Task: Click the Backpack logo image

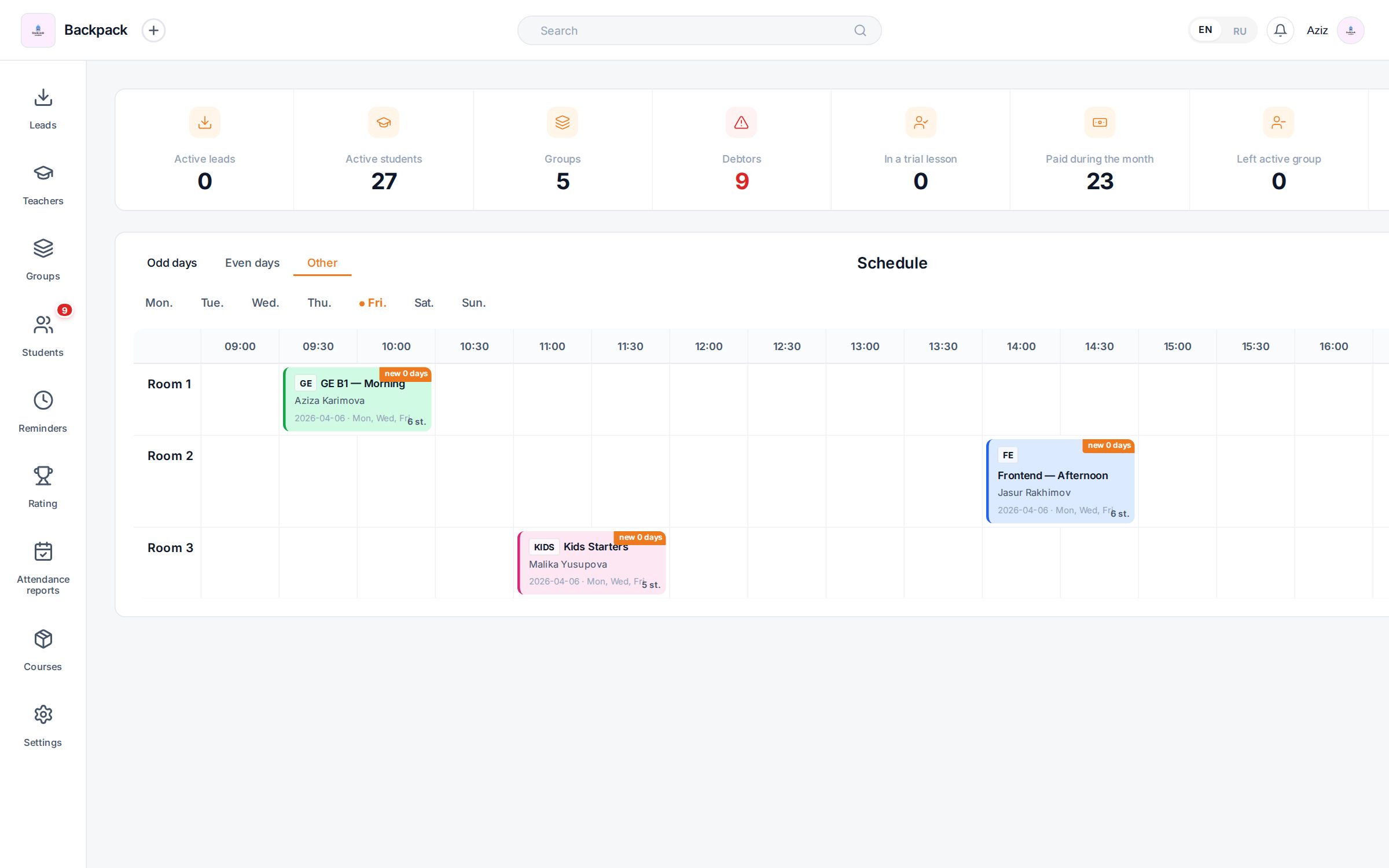Action: [x=38, y=30]
